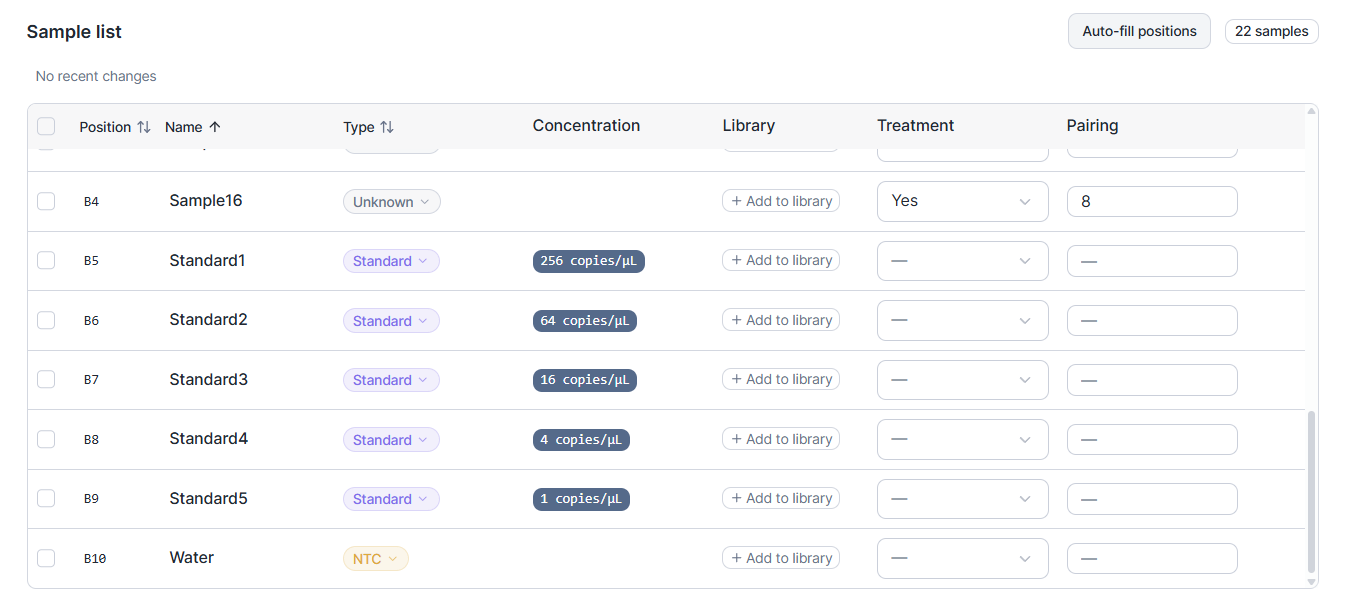Click the Pairing field for Standard2
Image resolution: width=1349 pixels, height=609 pixels.
pos(1152,320)
